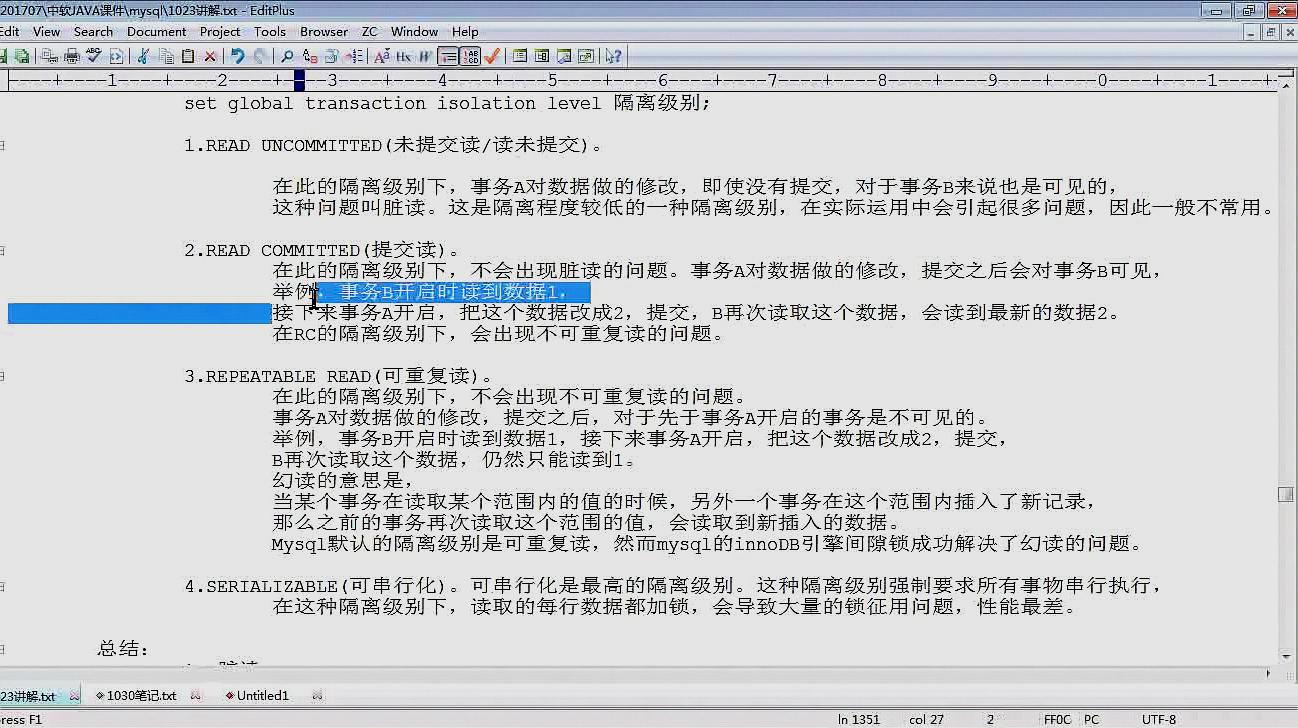
Task: Click the Copy icon
Action: point(166,57)
